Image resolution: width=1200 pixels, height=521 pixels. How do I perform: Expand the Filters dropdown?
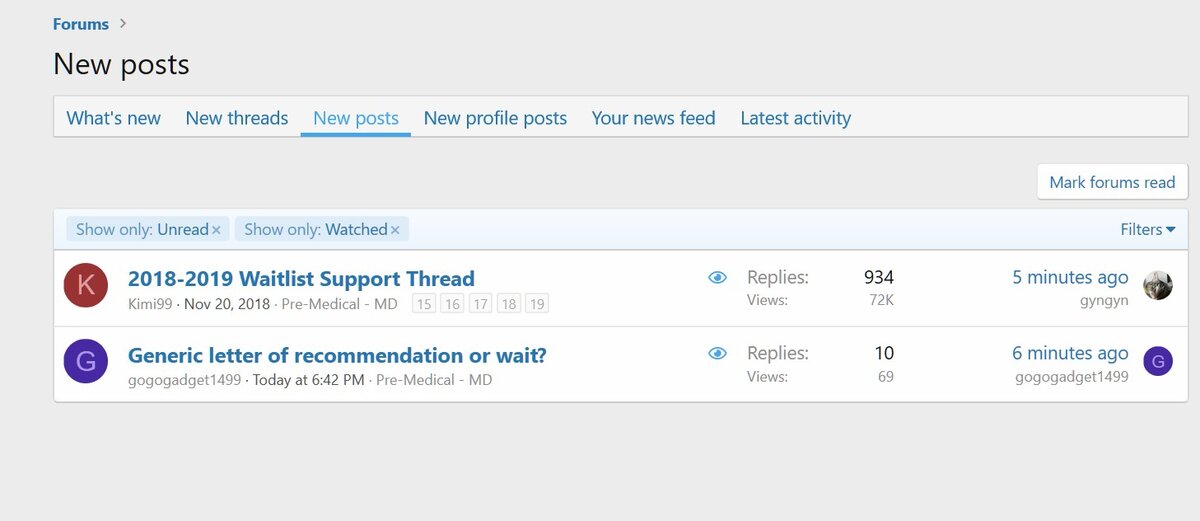click(1147, 230)
